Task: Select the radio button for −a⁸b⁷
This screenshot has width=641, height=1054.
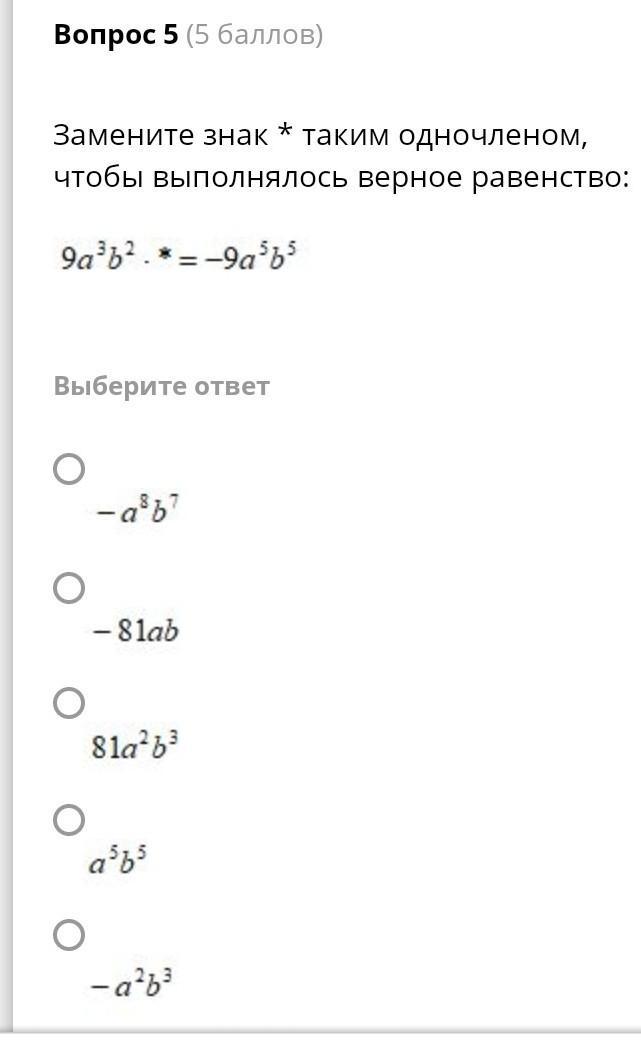Action: coord(69,469)
